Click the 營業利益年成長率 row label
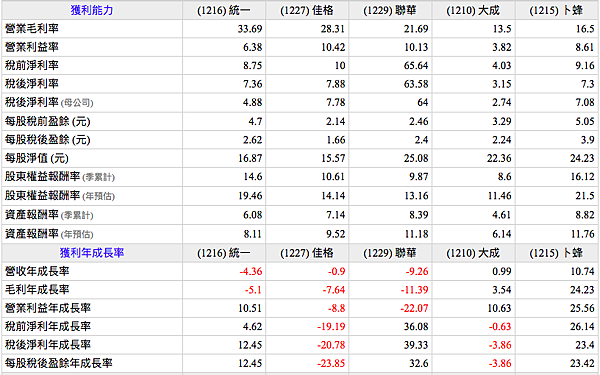This screenshot has width=600, height=375. (47, 308)
